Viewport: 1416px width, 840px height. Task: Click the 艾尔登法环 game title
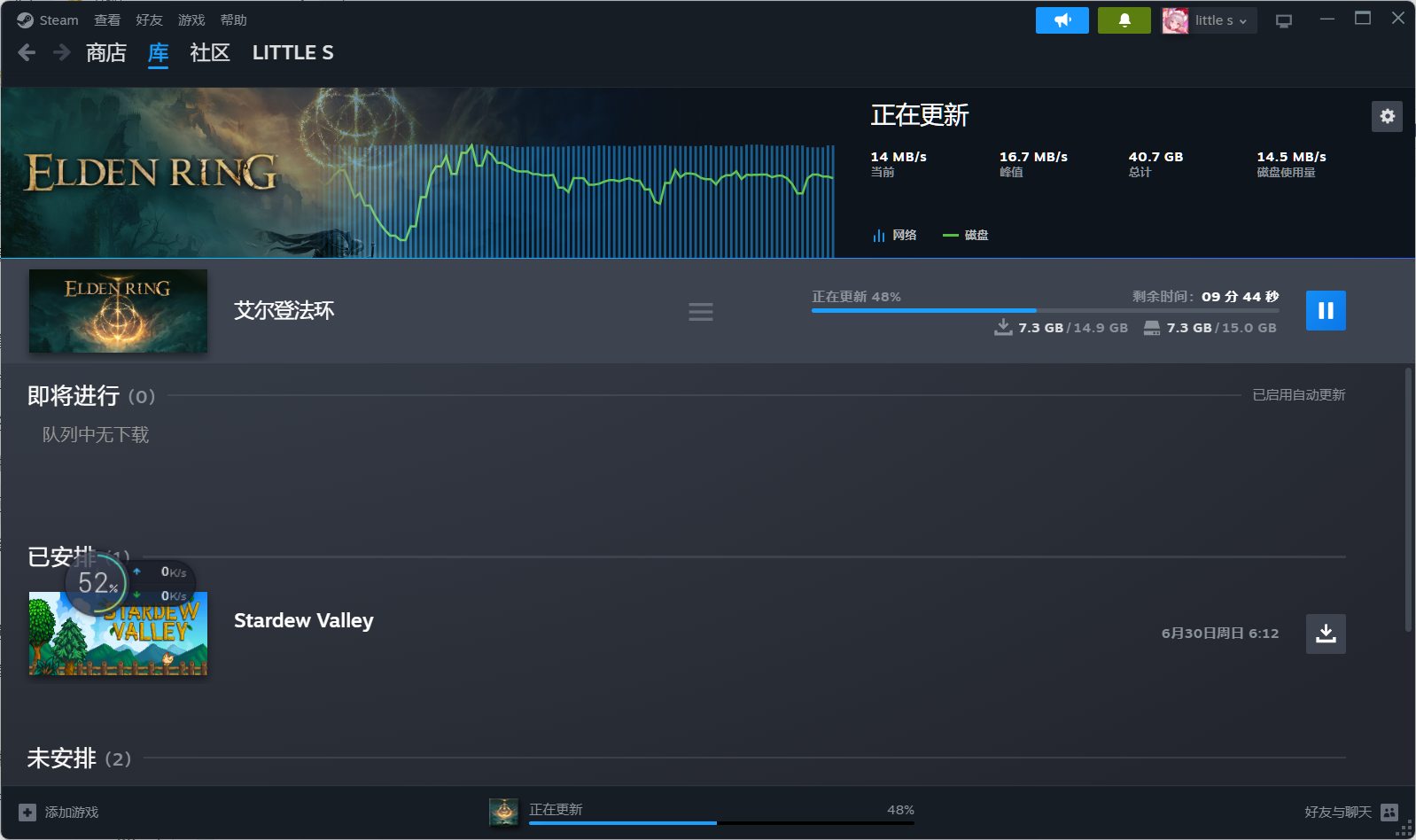284,311
